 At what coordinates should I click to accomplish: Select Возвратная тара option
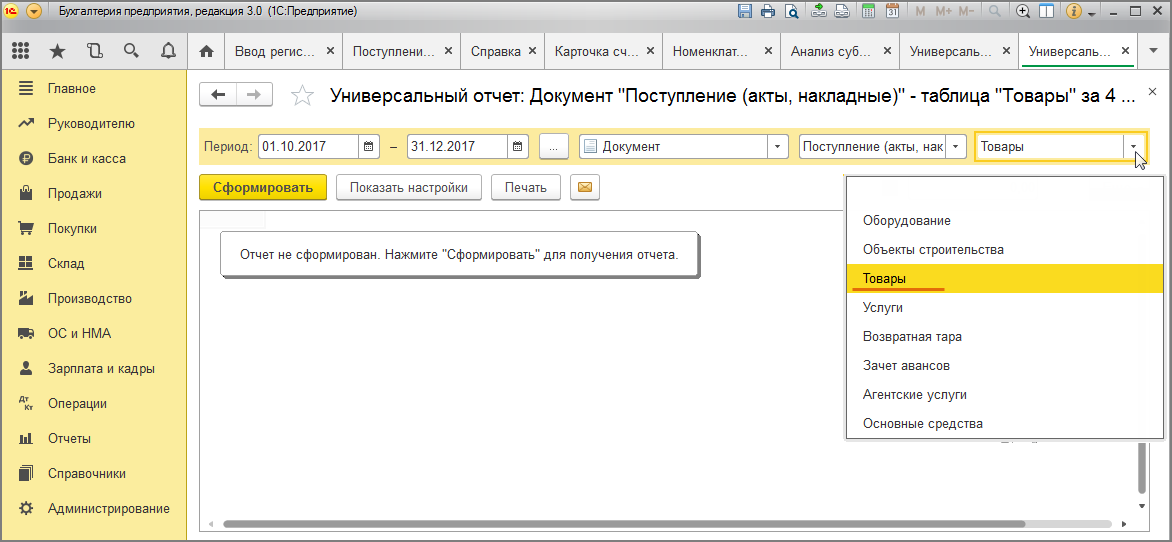coord(1005,336)
